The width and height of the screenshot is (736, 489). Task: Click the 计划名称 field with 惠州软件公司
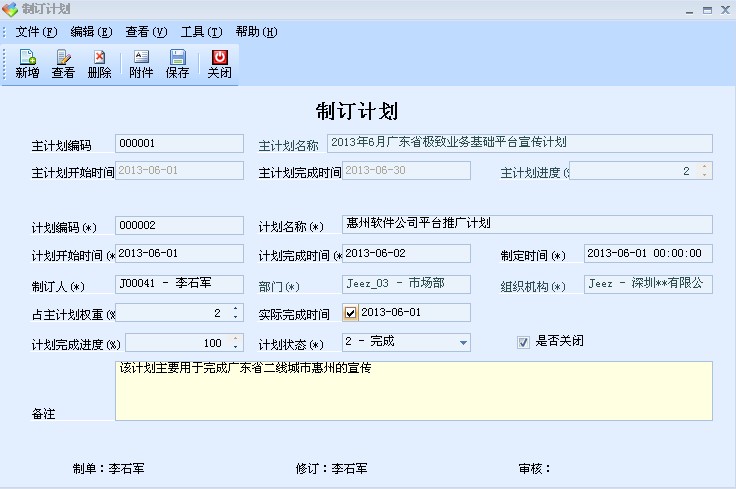point(528,224)
